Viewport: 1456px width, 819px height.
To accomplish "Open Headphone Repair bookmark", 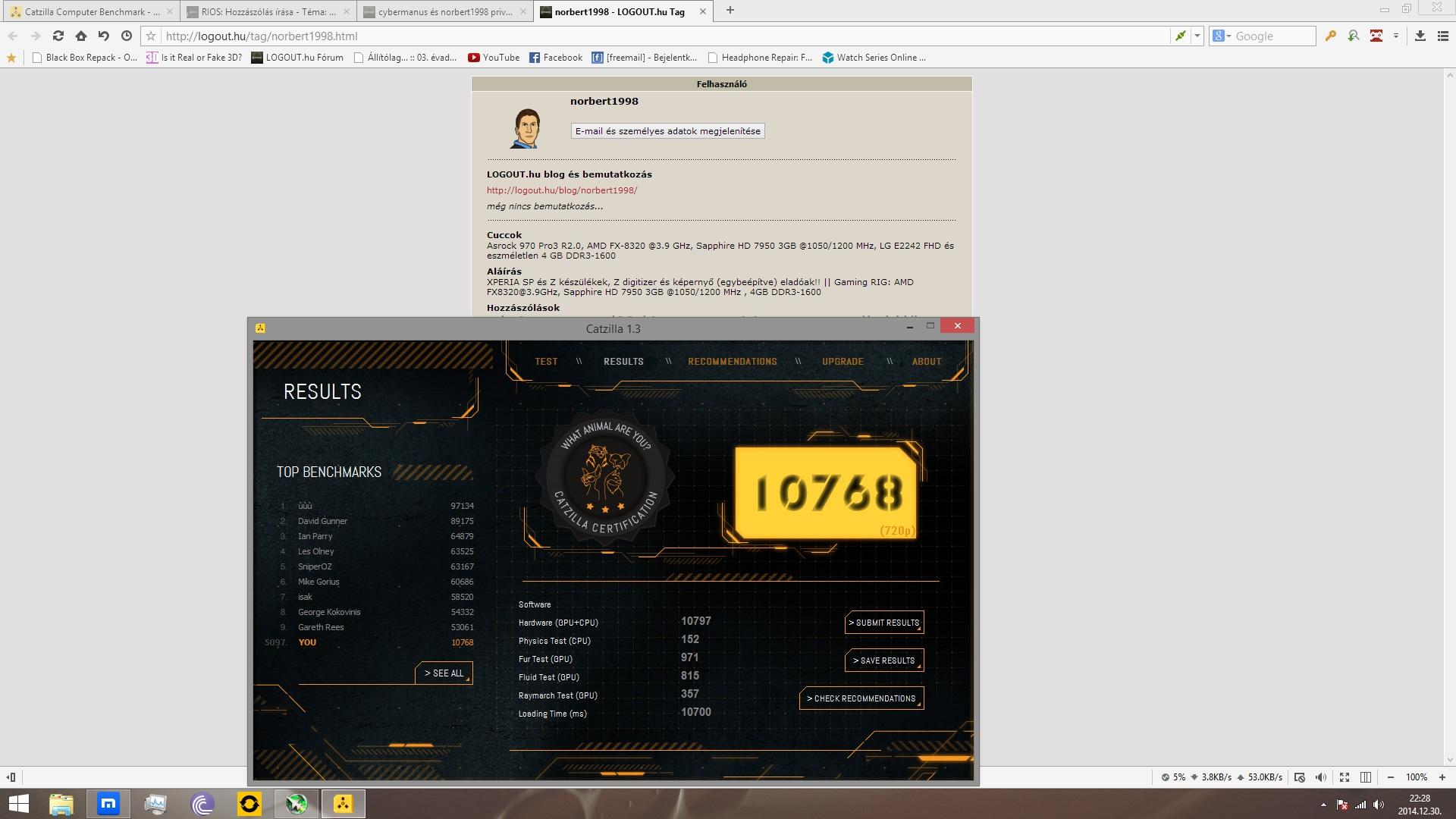I will [759, 58].
